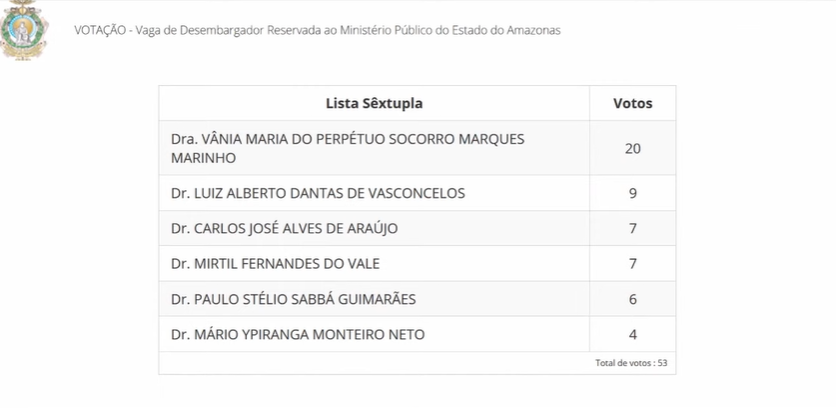
Task: Select Dr. Paulo Stélio Sabbá Guimarães row
Action: (417, 299)
